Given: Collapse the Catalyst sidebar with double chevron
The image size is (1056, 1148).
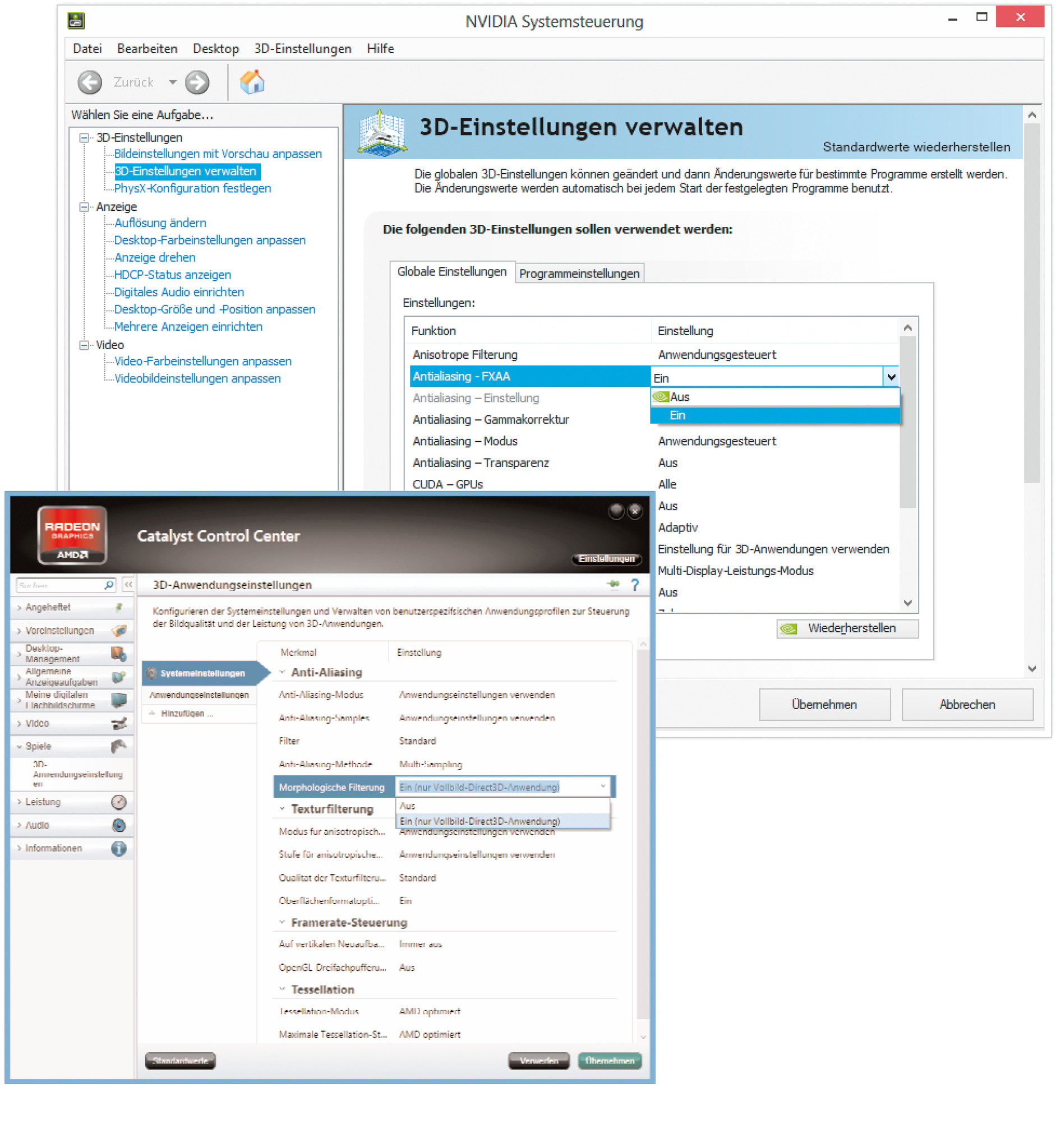Looking at the screenshot, I should [128, 585].
